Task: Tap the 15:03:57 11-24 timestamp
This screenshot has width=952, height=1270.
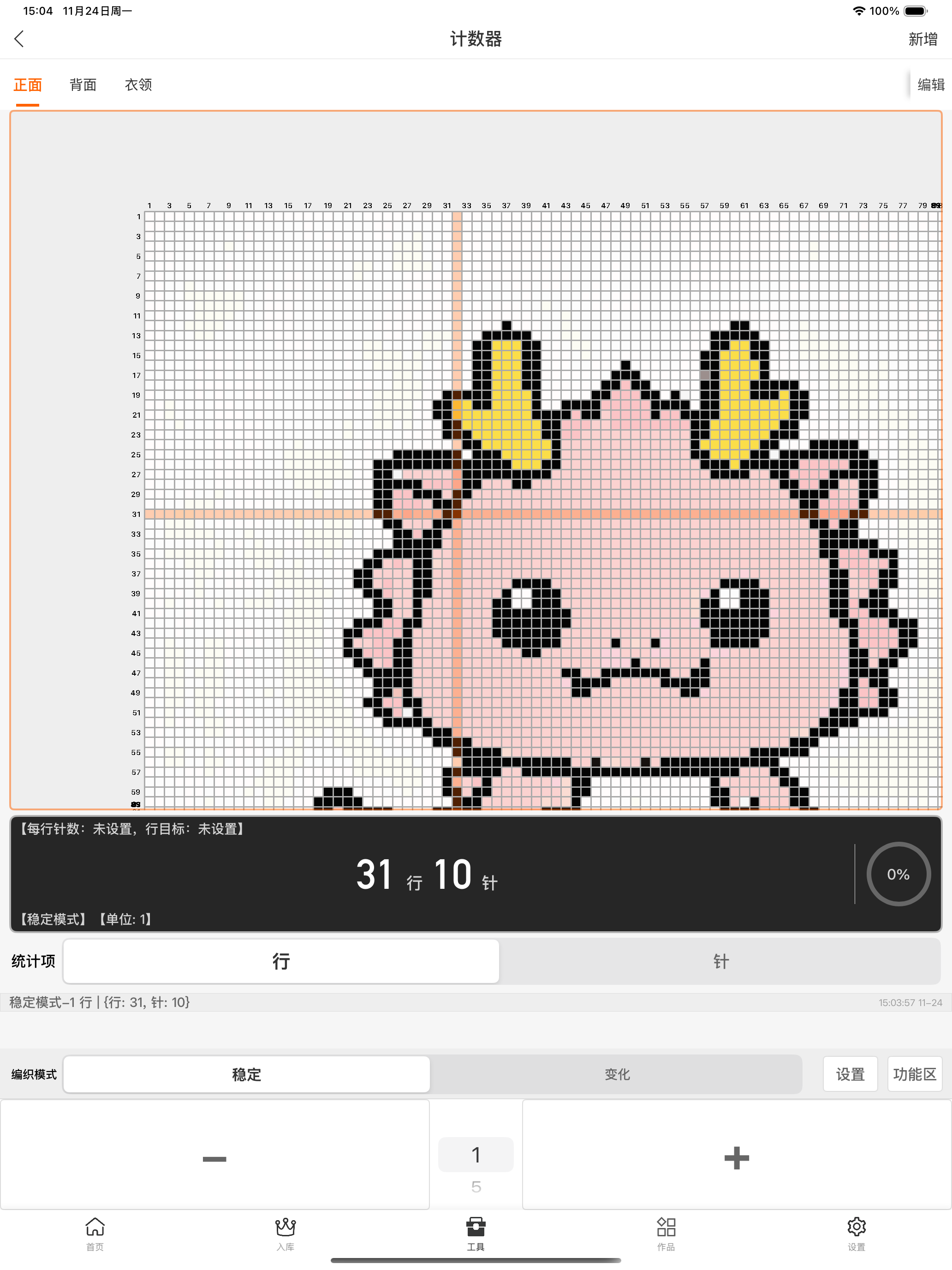Action: point(910,1002)
